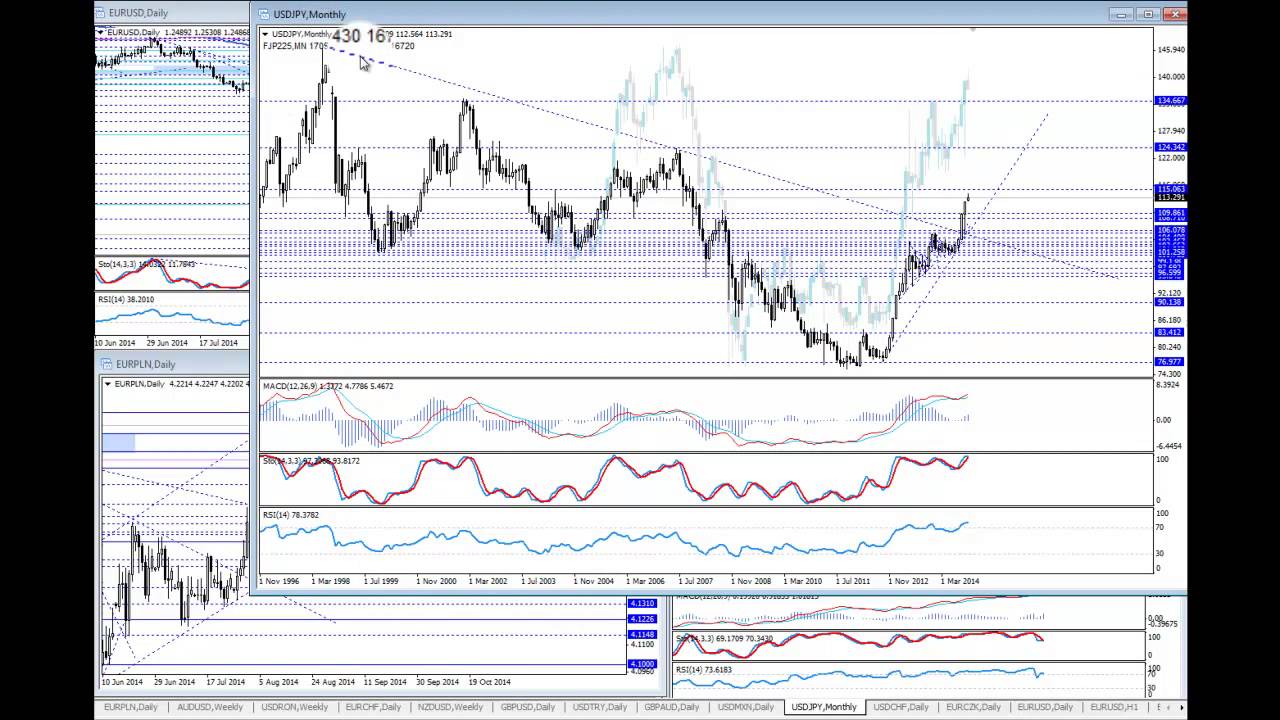Screen dimensions: 1280x720
Task: Switch to the AUDUSD,Weekly chart tab
Action: pyautogui.click(x=209, y=707)
